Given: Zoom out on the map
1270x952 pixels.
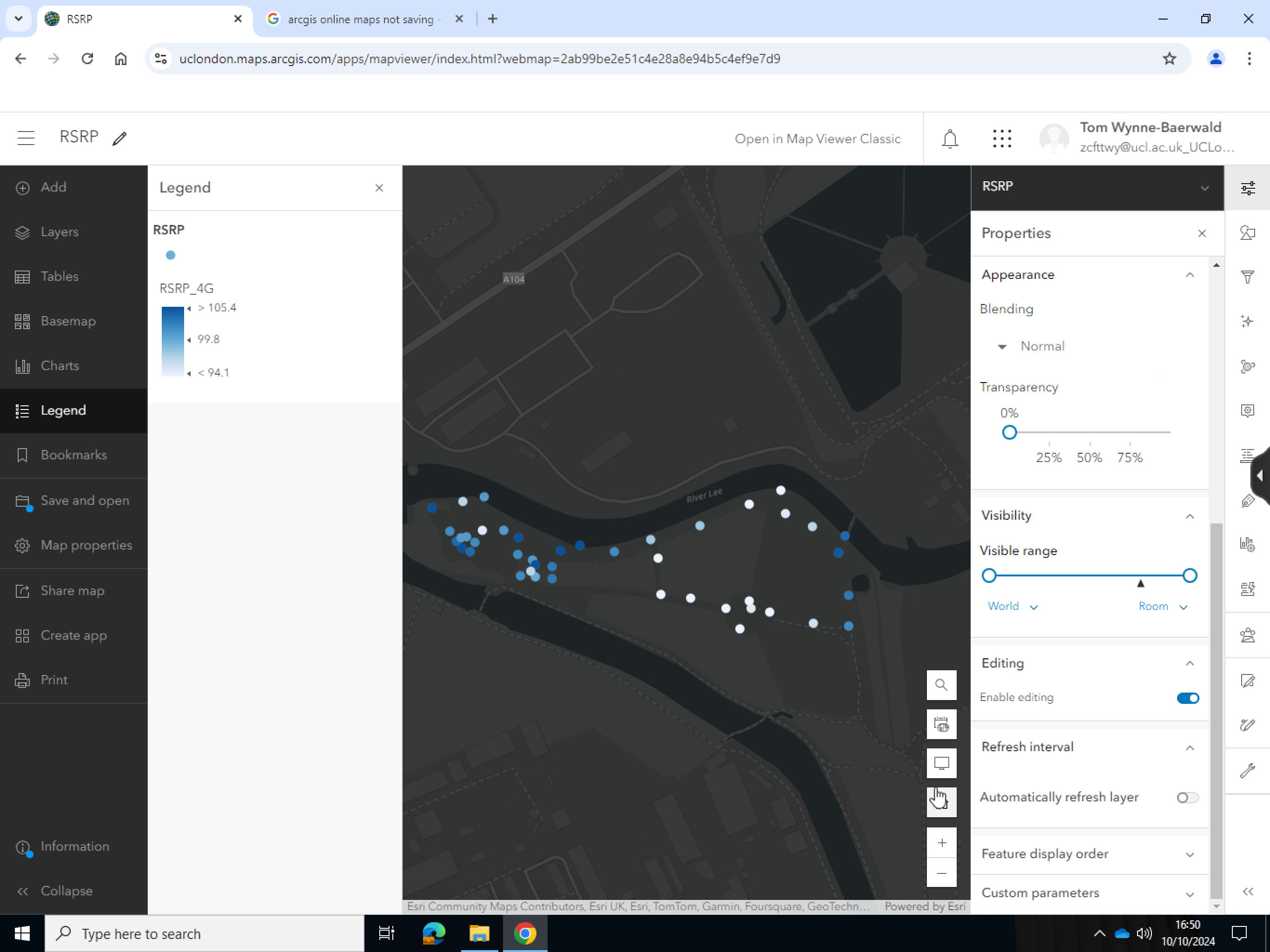Looking at the screenshot, I should [x=941, y=873].
